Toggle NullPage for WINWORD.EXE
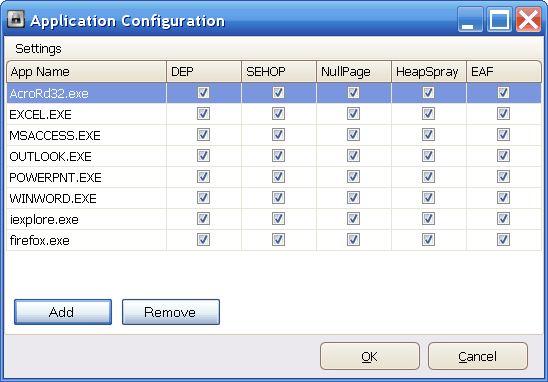This screenshot has width=548, height=382. click(x=353, y=197)
